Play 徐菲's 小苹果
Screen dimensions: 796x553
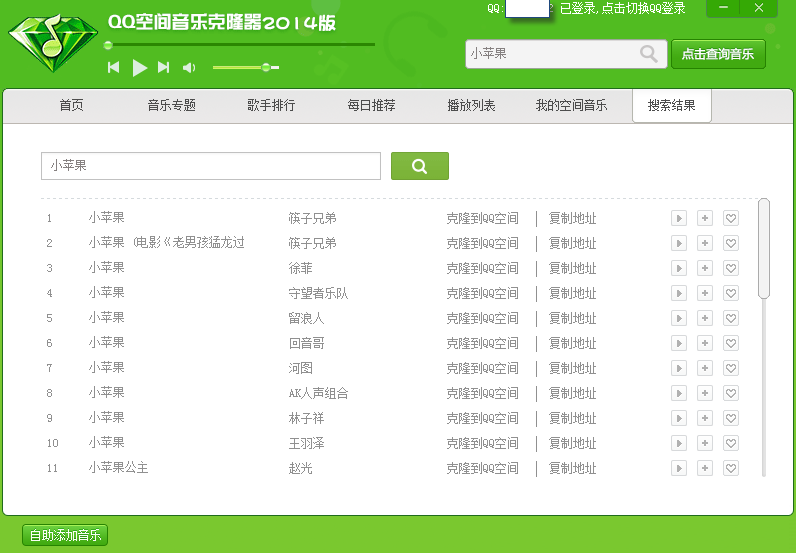click(x=679, y=268)
